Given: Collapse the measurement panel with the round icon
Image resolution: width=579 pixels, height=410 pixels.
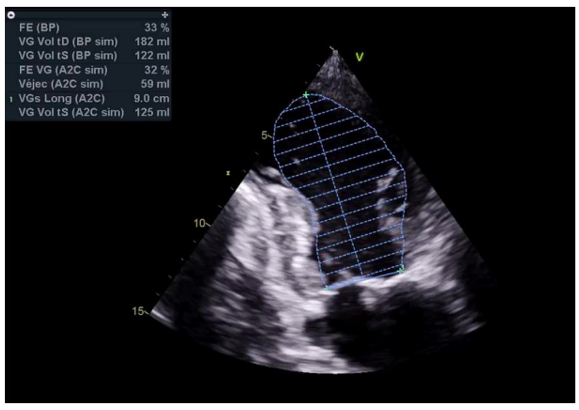Looking at the screenshot, I should pyautogui.click(x=11, y=15).
